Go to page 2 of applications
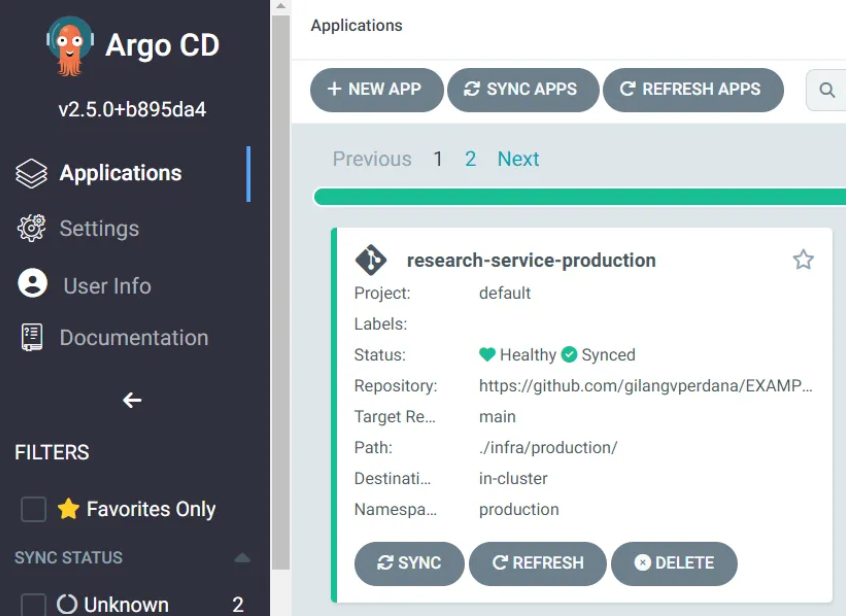 coord(470,159)
